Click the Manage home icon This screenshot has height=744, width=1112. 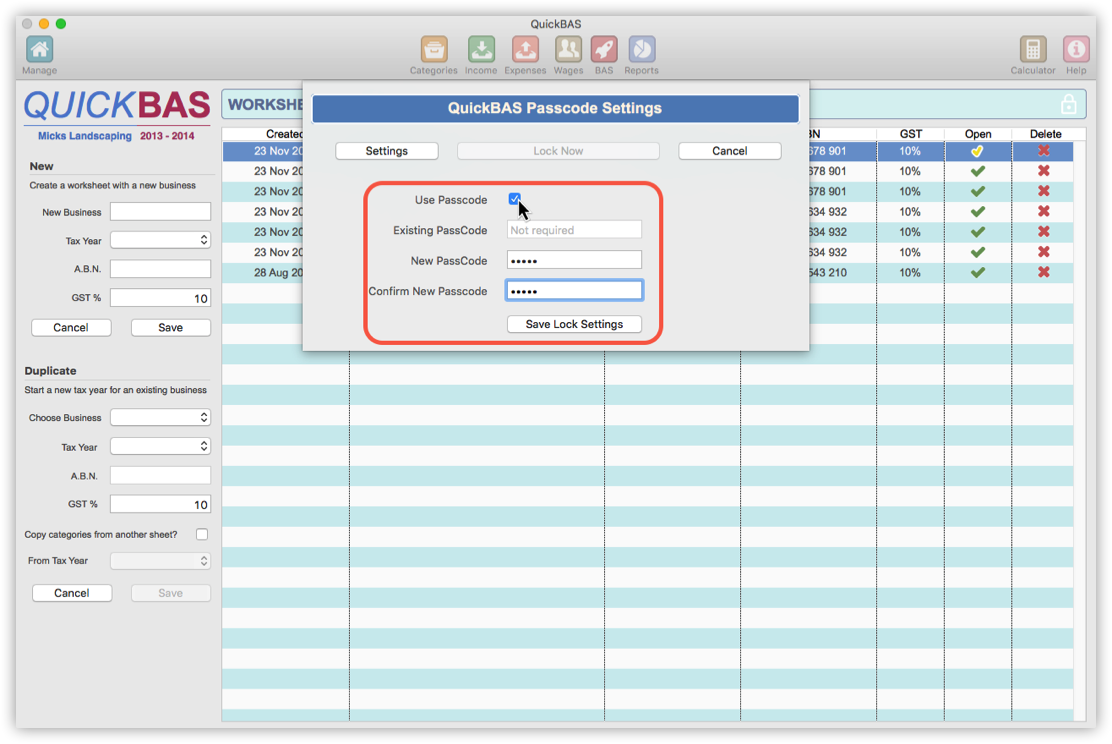tap(39, 50)
